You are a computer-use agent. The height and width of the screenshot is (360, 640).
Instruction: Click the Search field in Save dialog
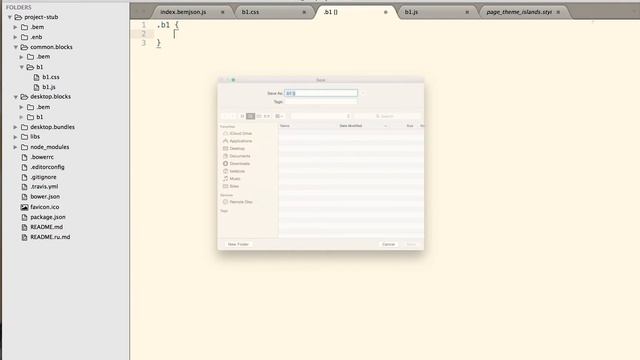pos(387,116)
